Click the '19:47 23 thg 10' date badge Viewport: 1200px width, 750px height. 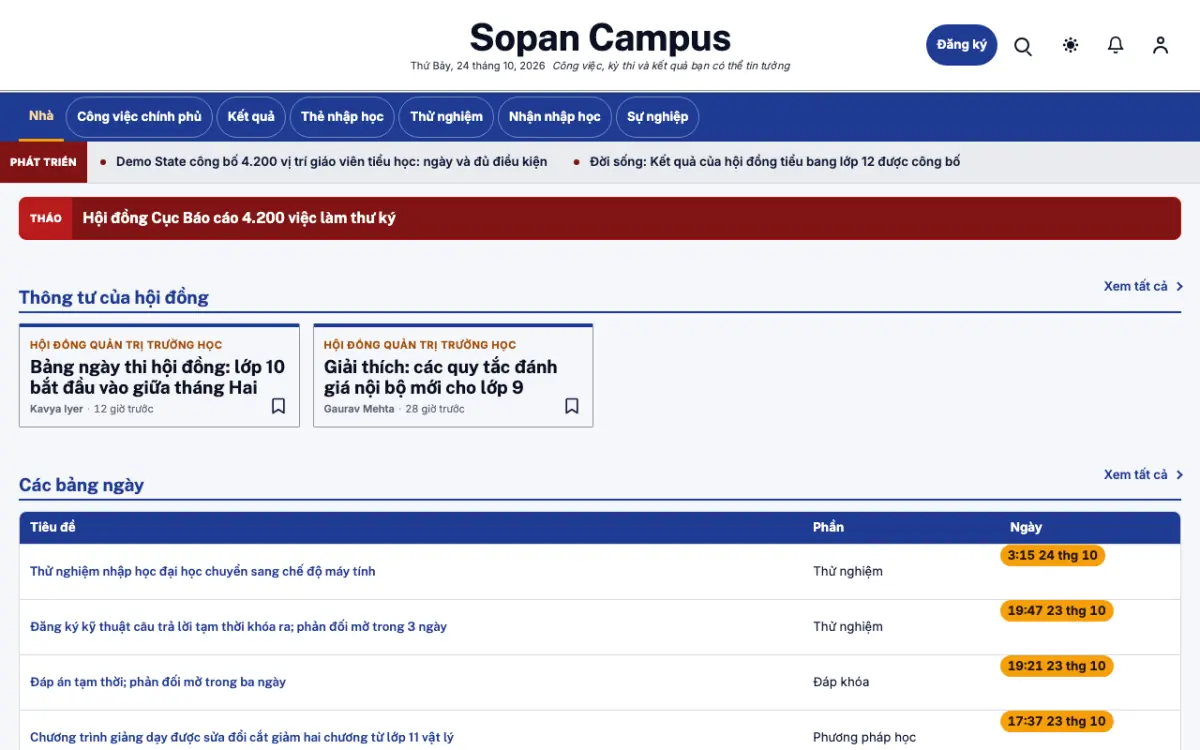(1057, 611)
